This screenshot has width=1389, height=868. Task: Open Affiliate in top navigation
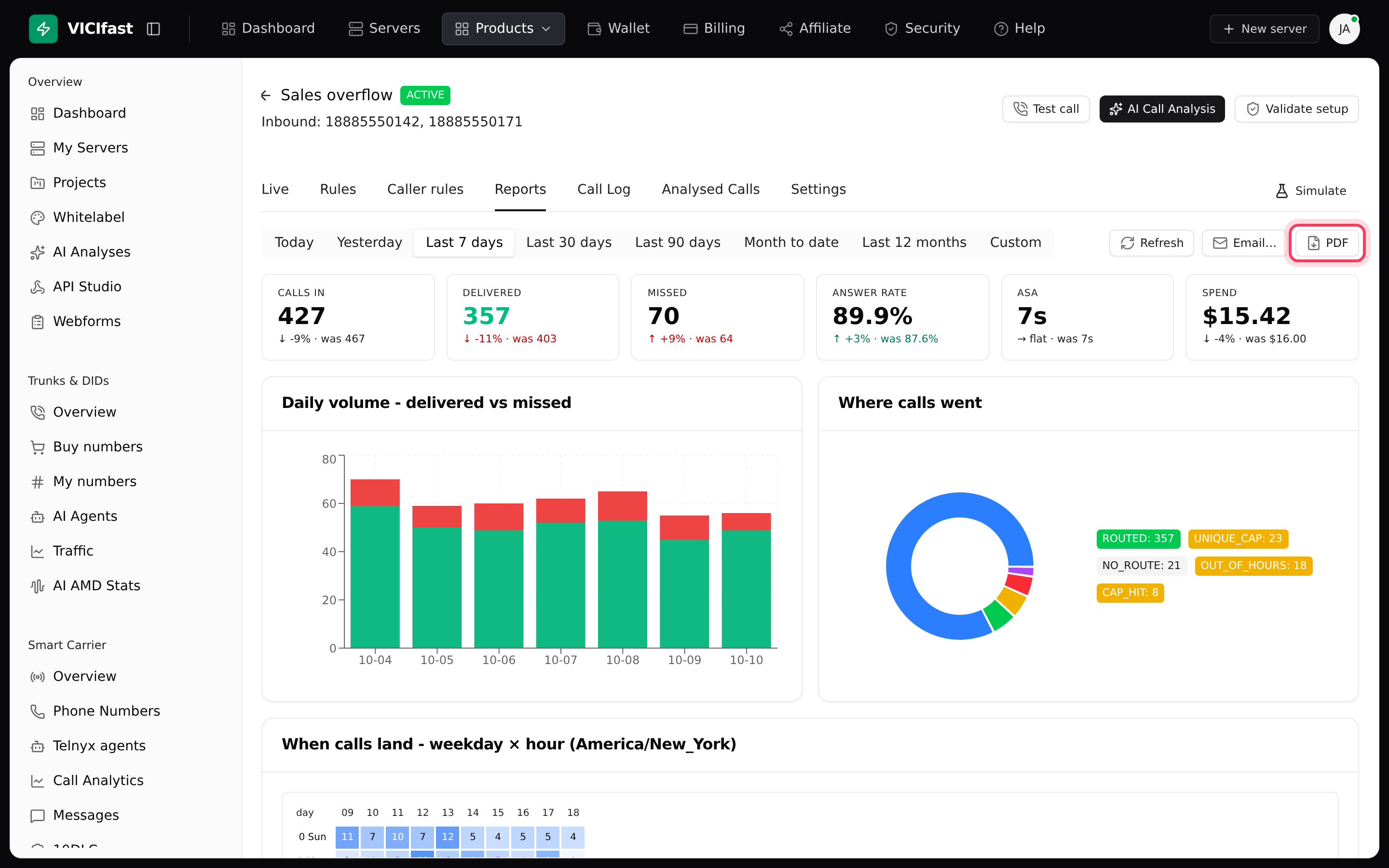tap(815, 29)
